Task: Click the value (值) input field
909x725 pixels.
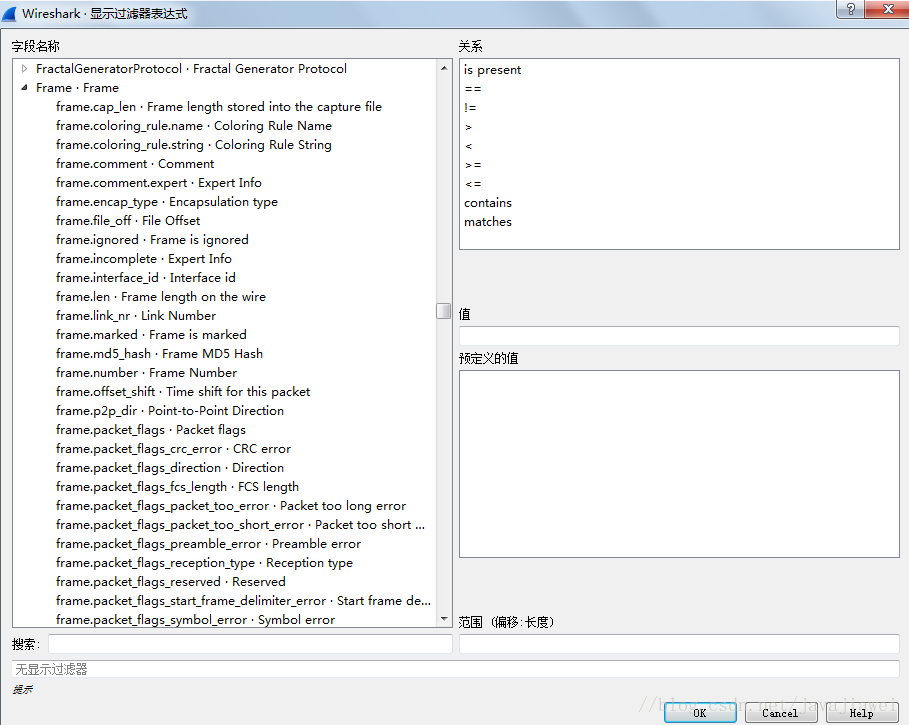Action: click(x=679, y=336)
